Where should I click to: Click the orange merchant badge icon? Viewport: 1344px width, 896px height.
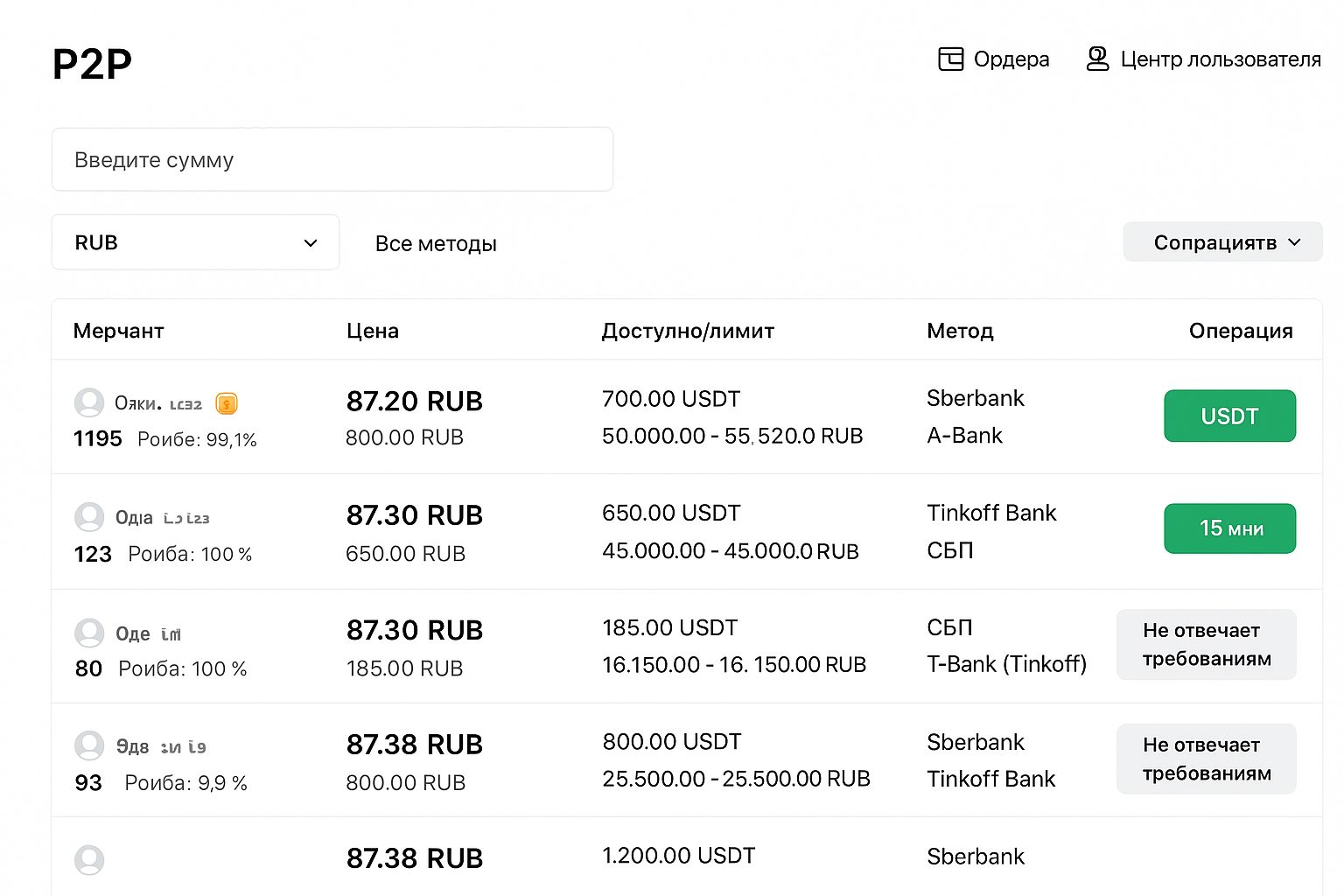[227, 403]
